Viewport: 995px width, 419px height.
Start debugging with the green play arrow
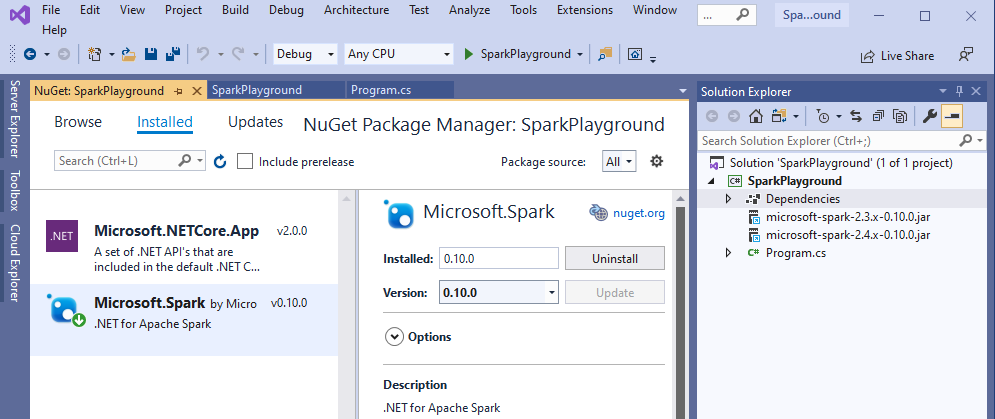tap(469, 54)
